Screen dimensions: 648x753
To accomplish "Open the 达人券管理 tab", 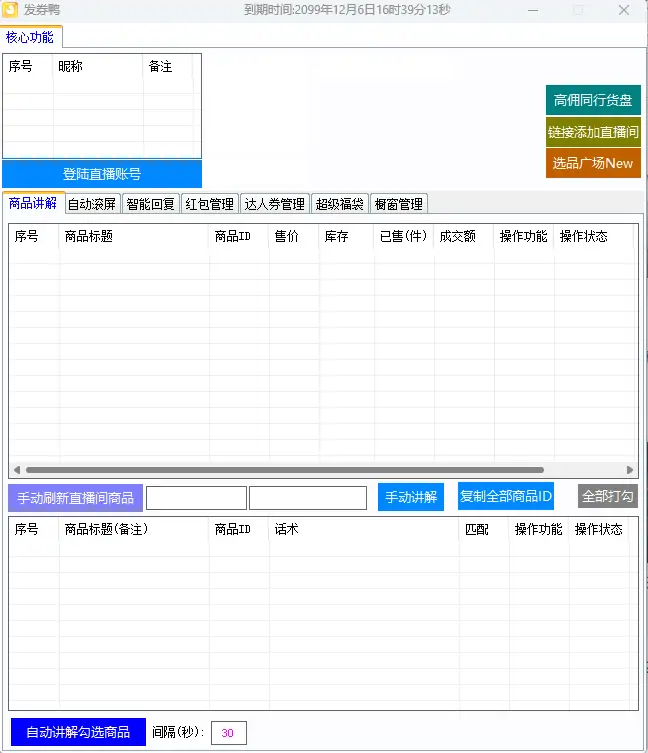I will [274, 204].
